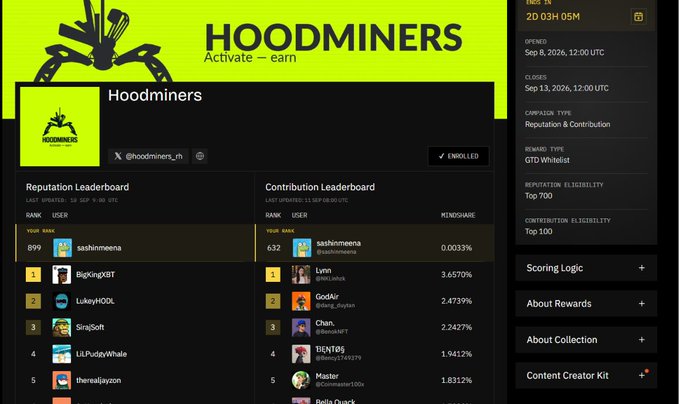This screenshot has width=679, height=404.
Task: Click your rank 899 value
Action: pos(34,248)
